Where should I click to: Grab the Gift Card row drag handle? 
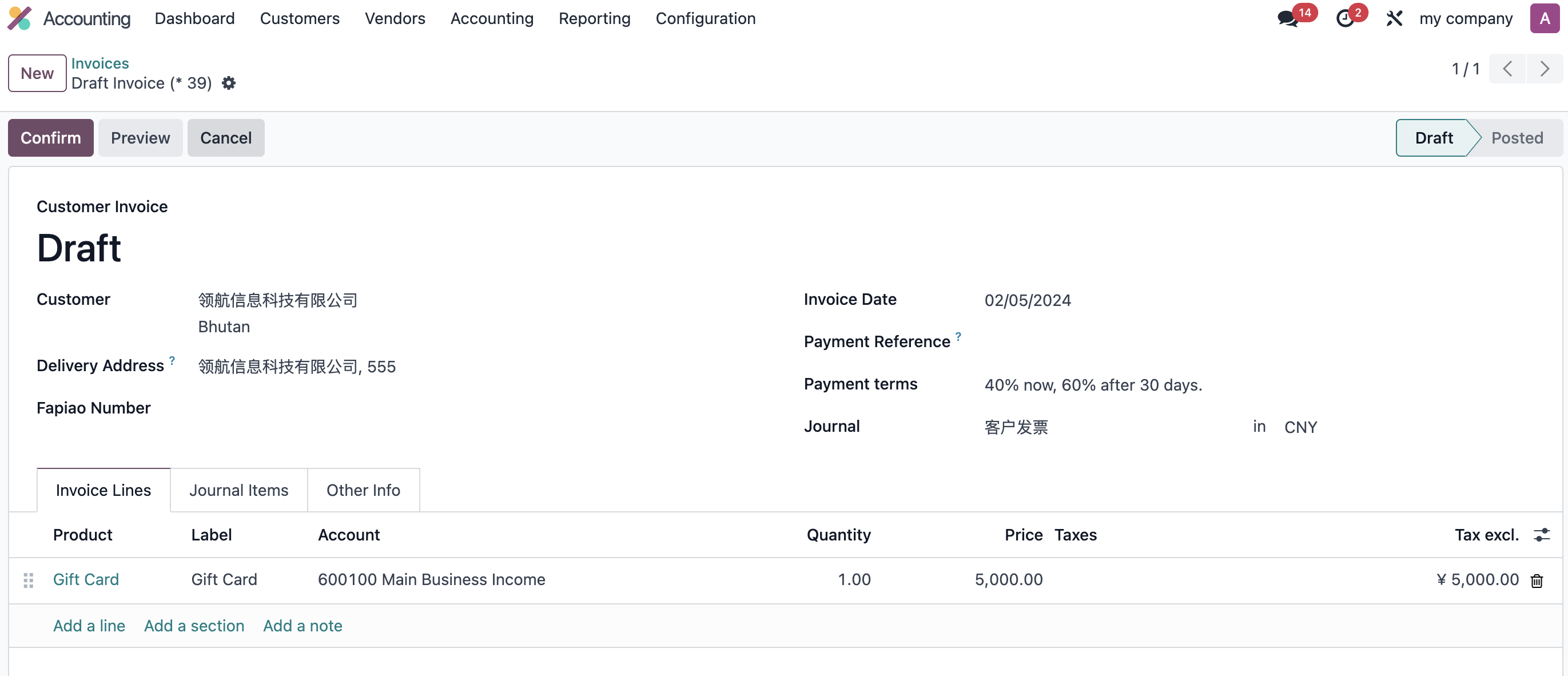click(x=28, y=580)
